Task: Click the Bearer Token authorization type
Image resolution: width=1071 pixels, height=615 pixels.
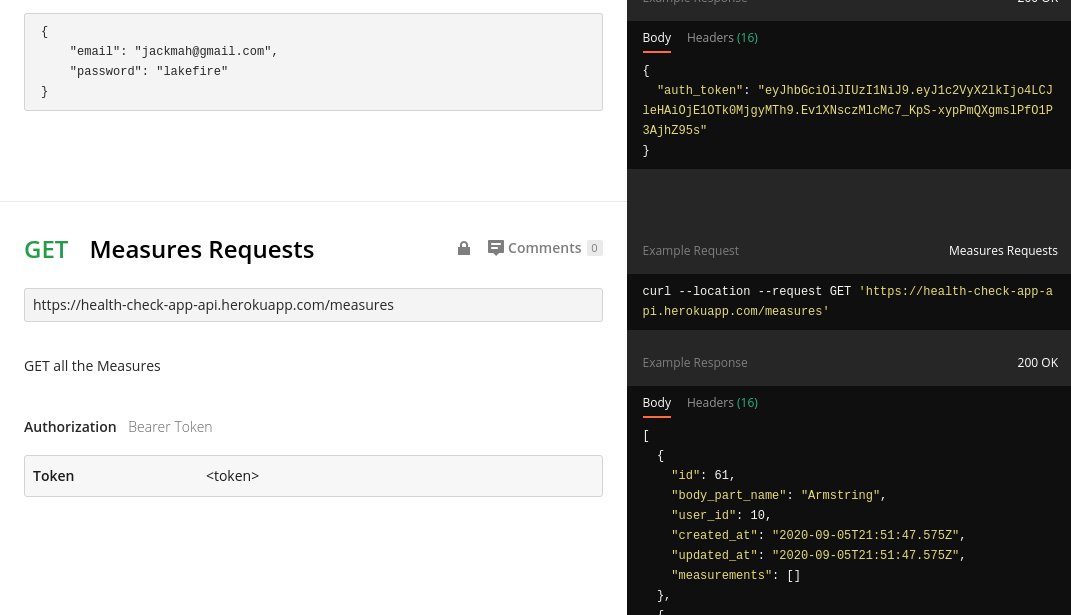Action: pyautogui.click(x=170, y=427)
